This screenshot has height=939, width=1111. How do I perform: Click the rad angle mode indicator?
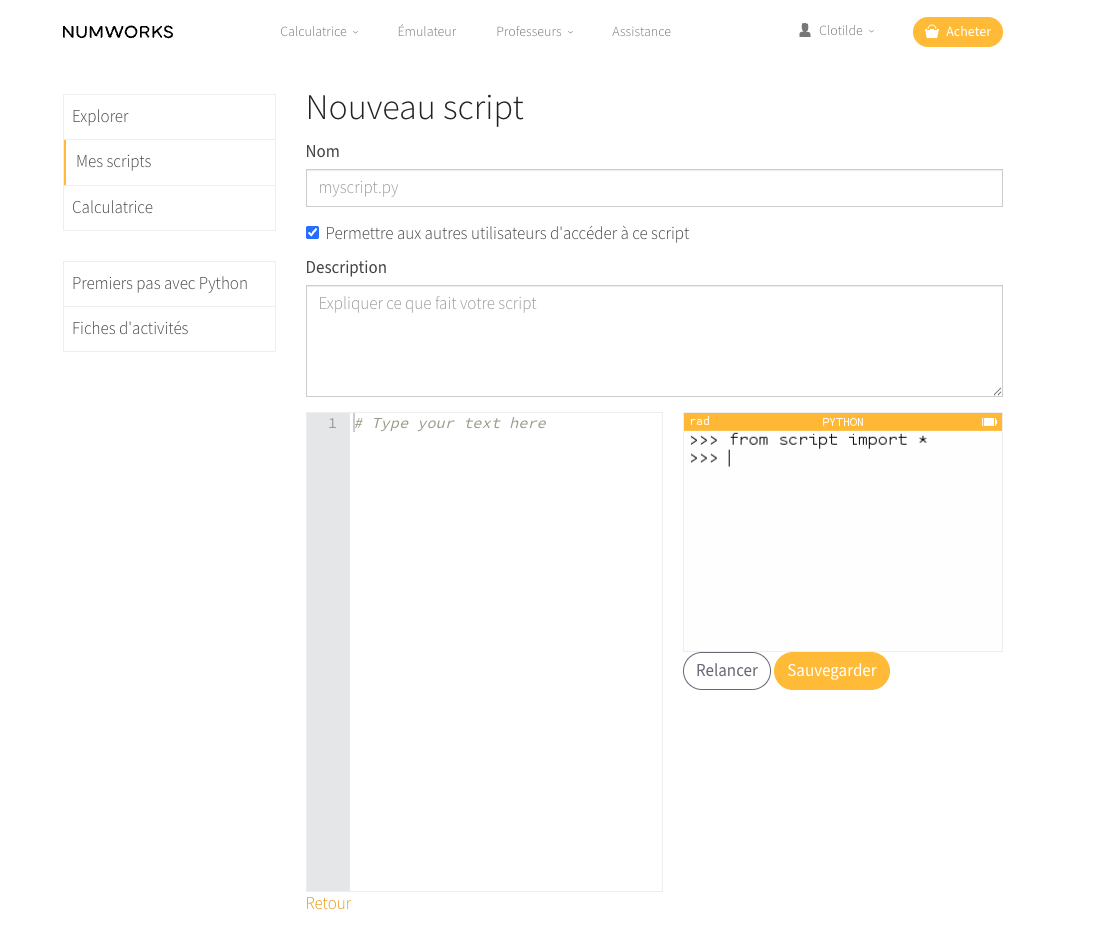[x=699, y=421]
